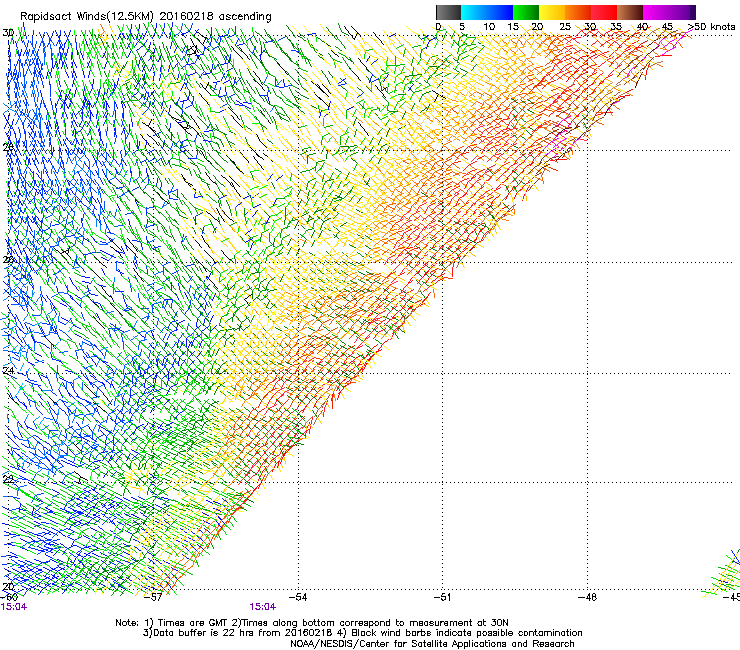
Task: Click the "-60" longitude axis label
Action: 10,597
